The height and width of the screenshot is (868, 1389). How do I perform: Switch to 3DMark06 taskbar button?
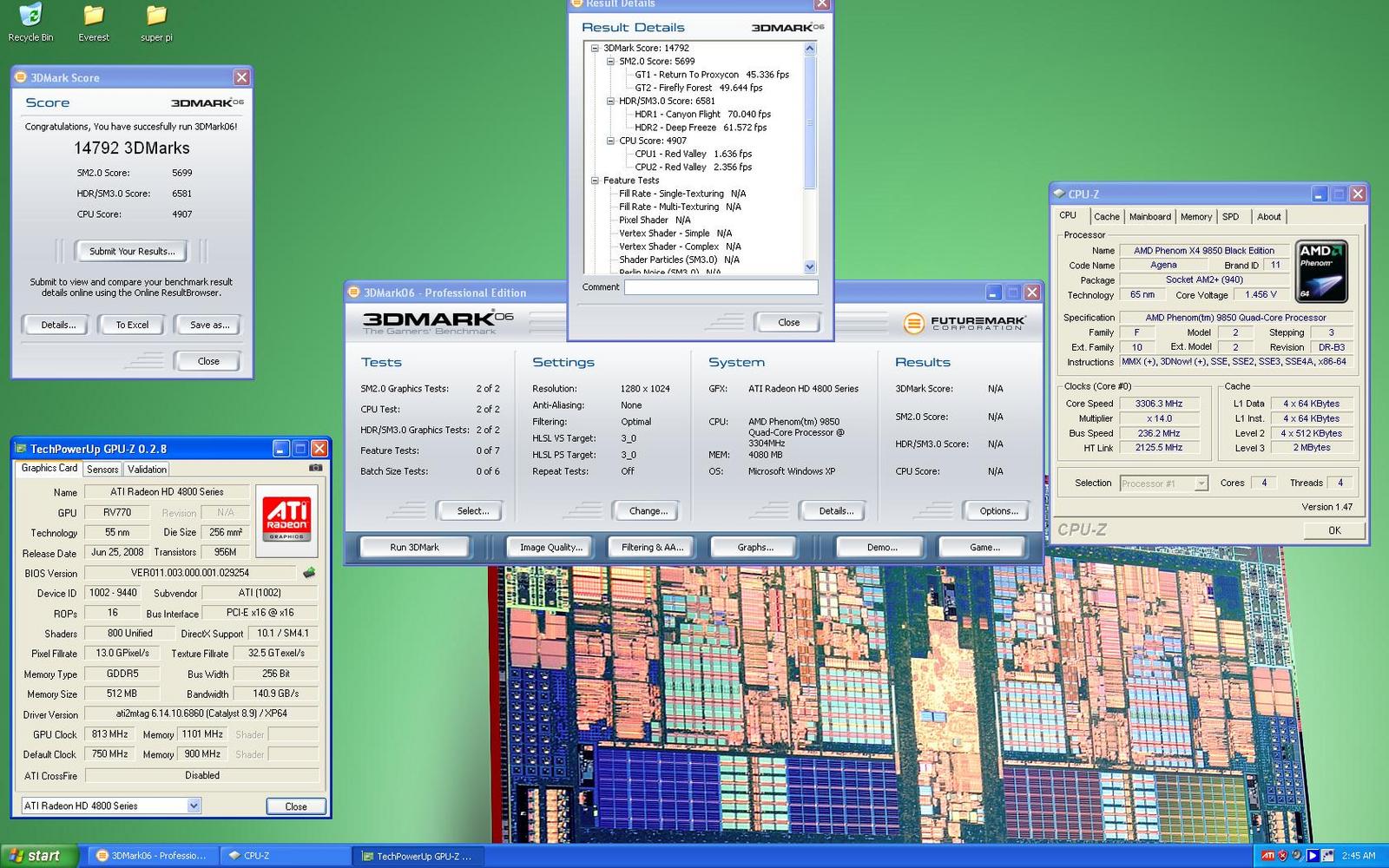click(x=152, y=856)
